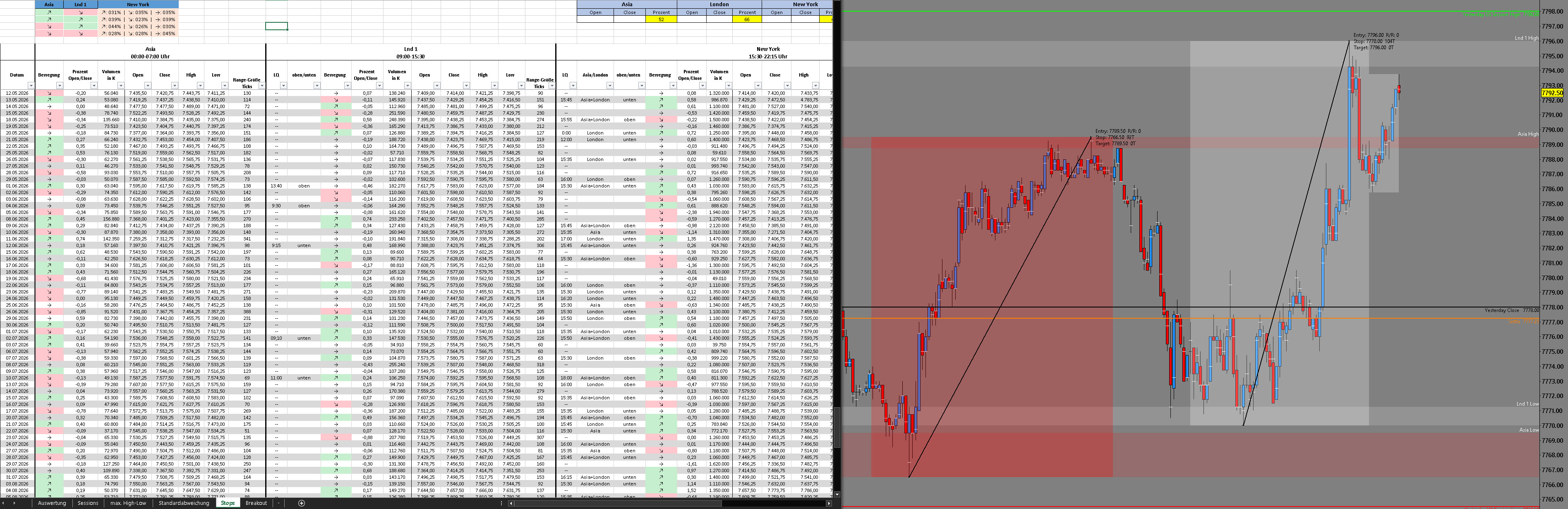Screen dimensions: 1568x509
Task: Click the New York 15:30-22:15 Uhr section header
Action: click(768, 53)
